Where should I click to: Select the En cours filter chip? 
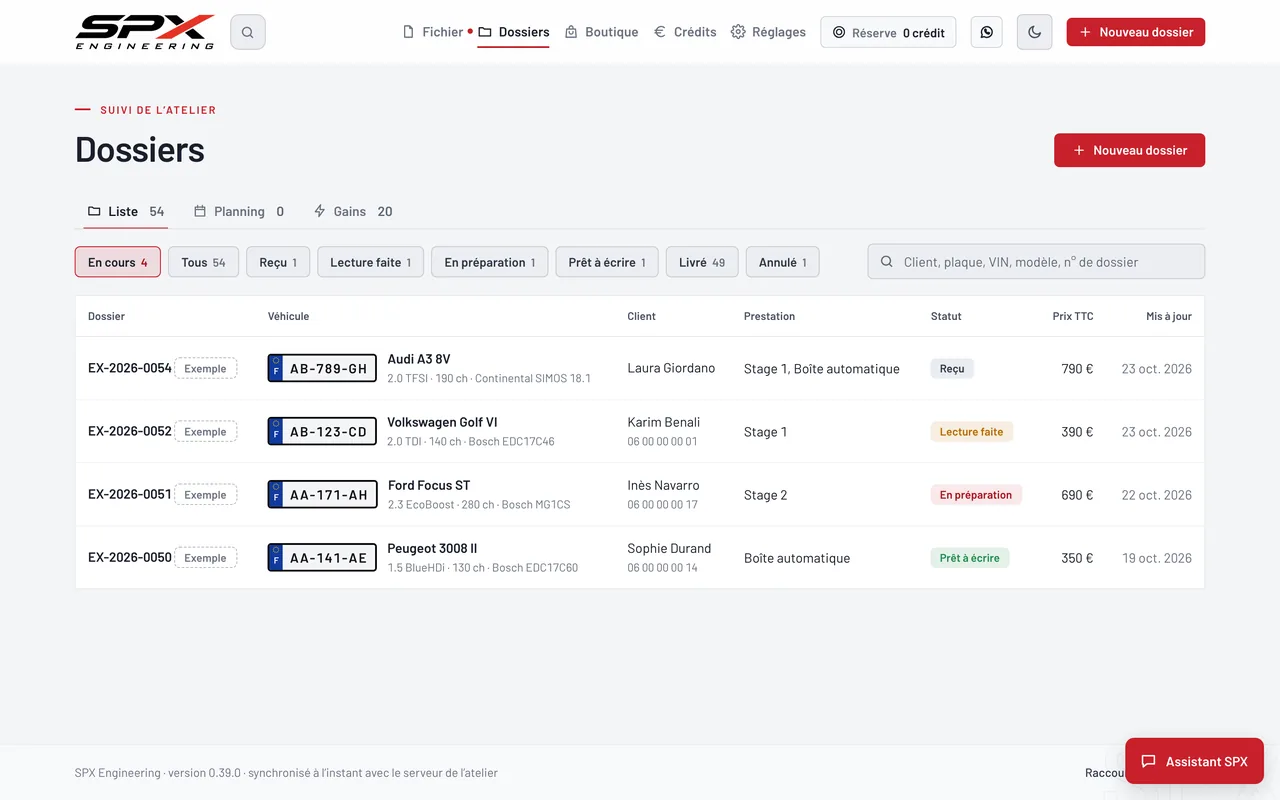point(118,262)
